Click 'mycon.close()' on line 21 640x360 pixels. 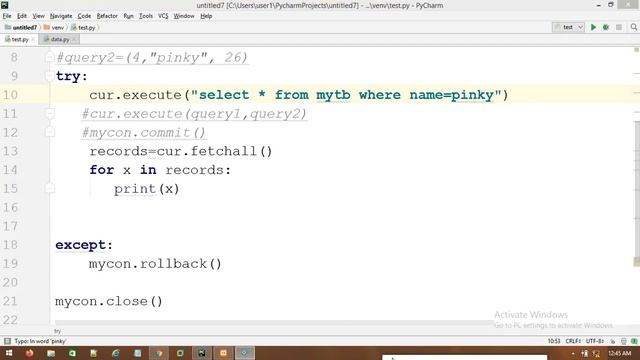click(x=109, y=302)
